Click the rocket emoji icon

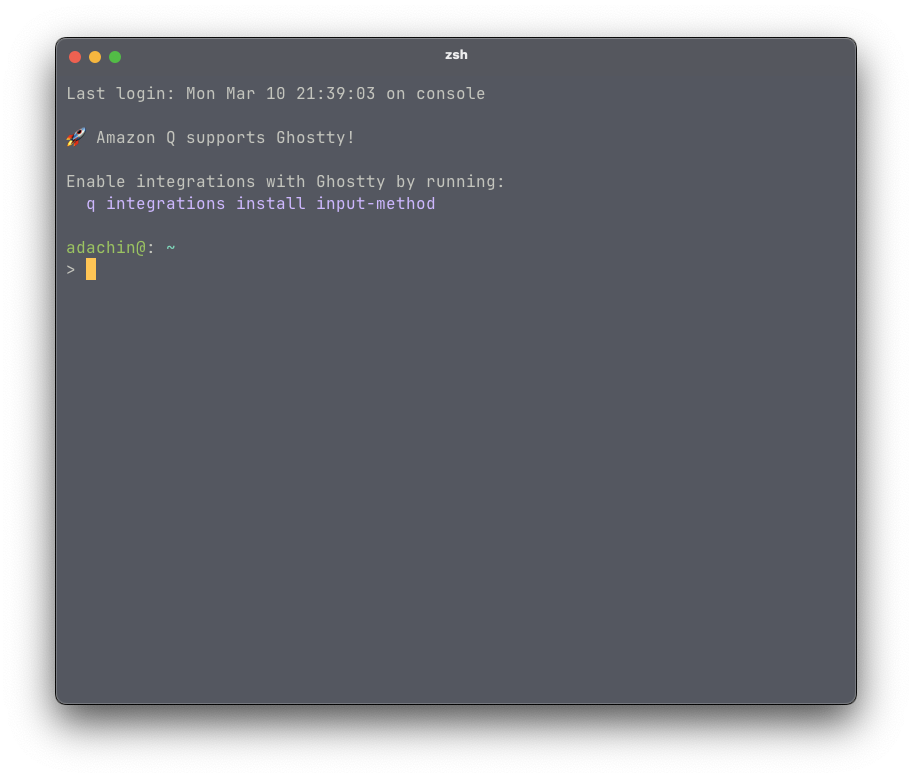[76, 137]
